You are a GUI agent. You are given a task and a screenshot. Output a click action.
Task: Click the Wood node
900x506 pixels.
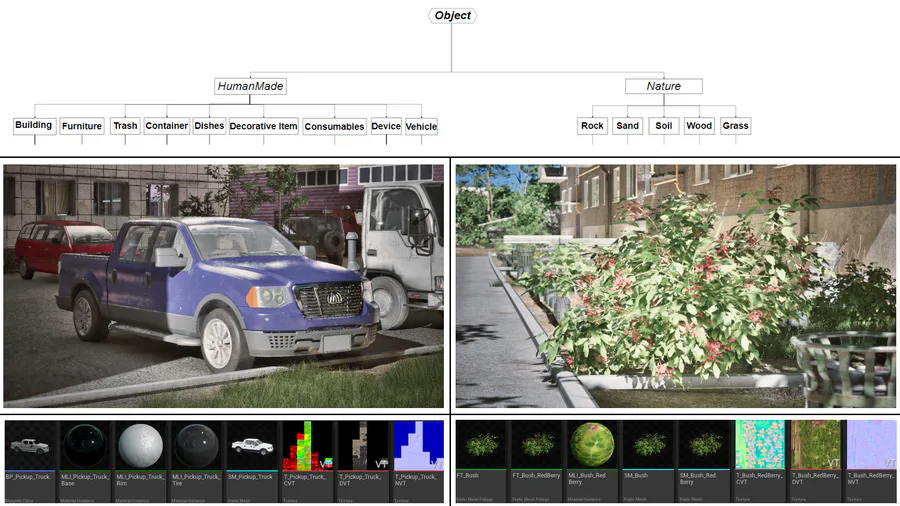point(699,126)
